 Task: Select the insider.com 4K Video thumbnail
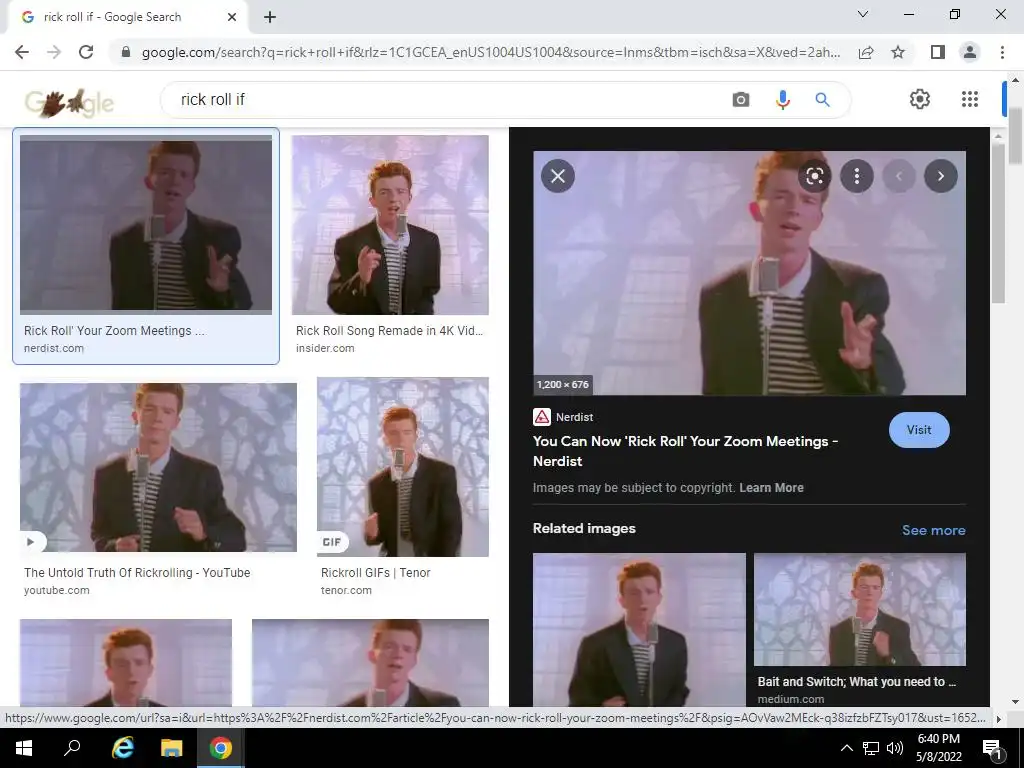390,225
